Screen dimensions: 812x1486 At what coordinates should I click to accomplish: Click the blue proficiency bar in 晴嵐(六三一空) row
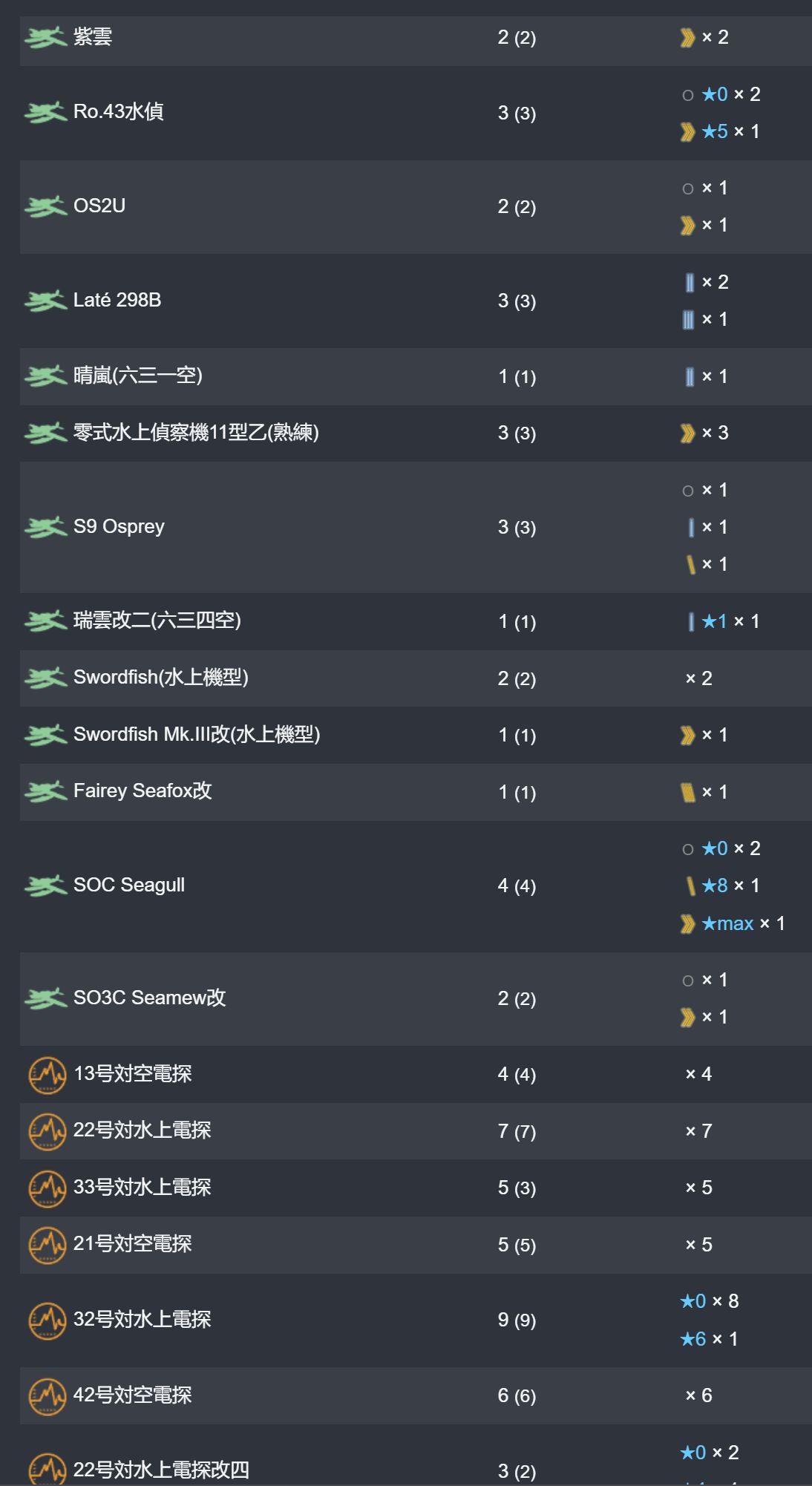690,376
